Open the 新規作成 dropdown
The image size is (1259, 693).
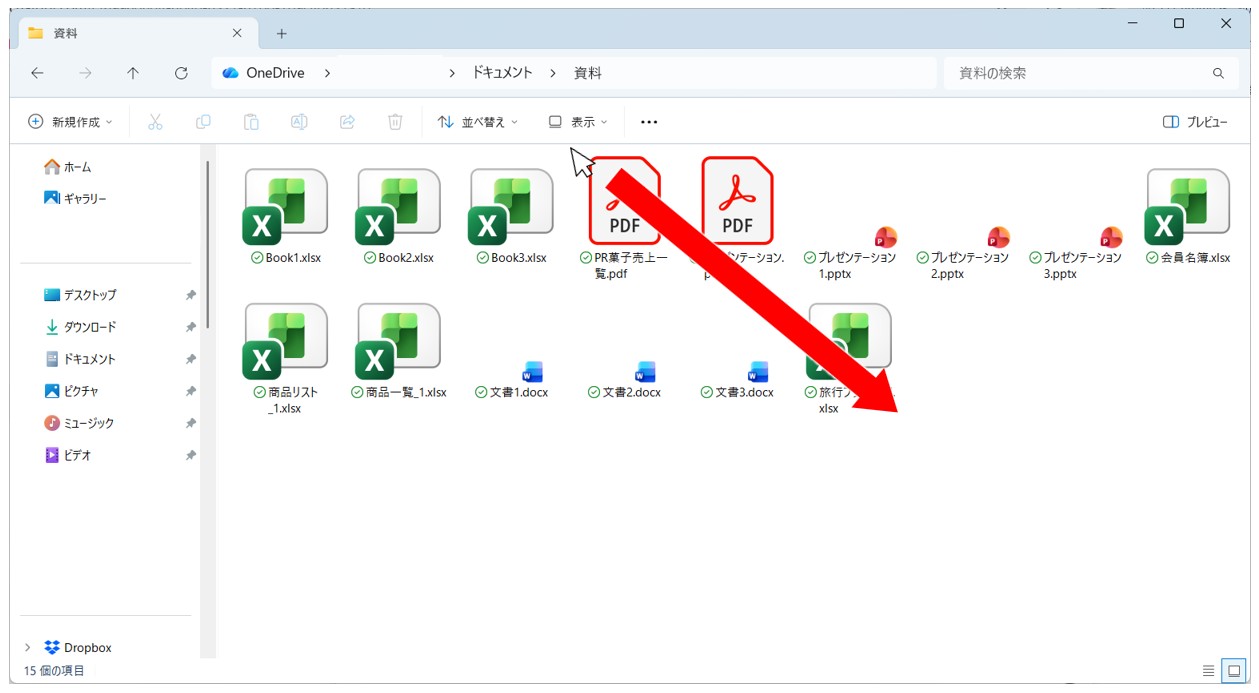point(70,122)
